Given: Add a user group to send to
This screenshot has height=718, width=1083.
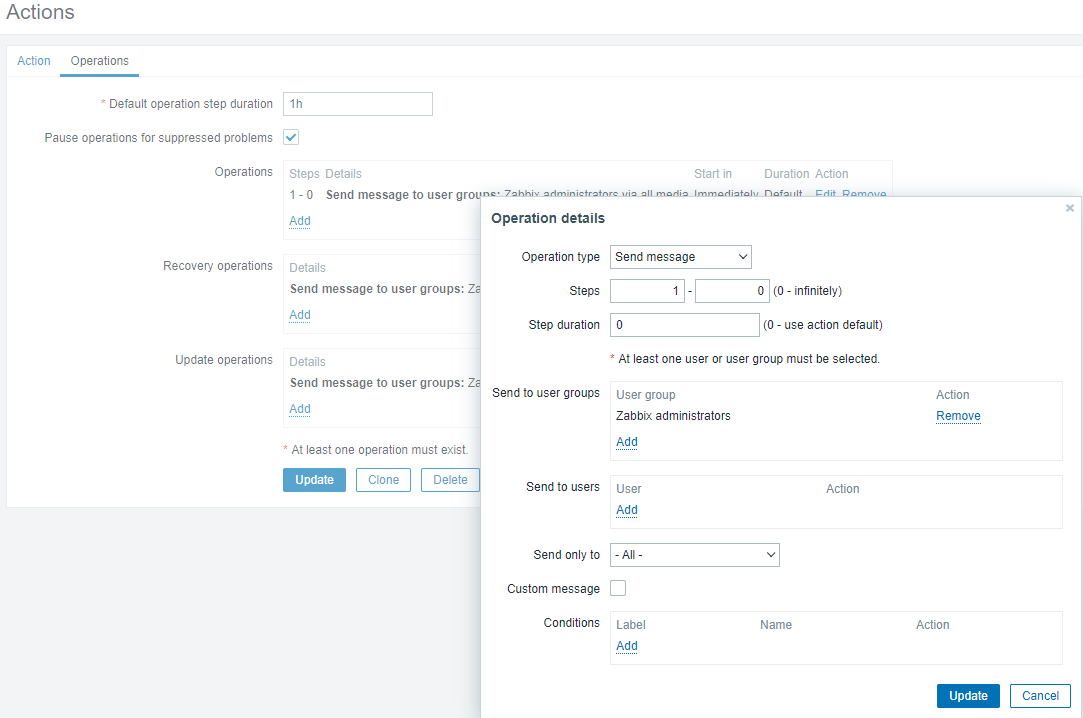Looking at the screenshot, I should coord(627,442).
